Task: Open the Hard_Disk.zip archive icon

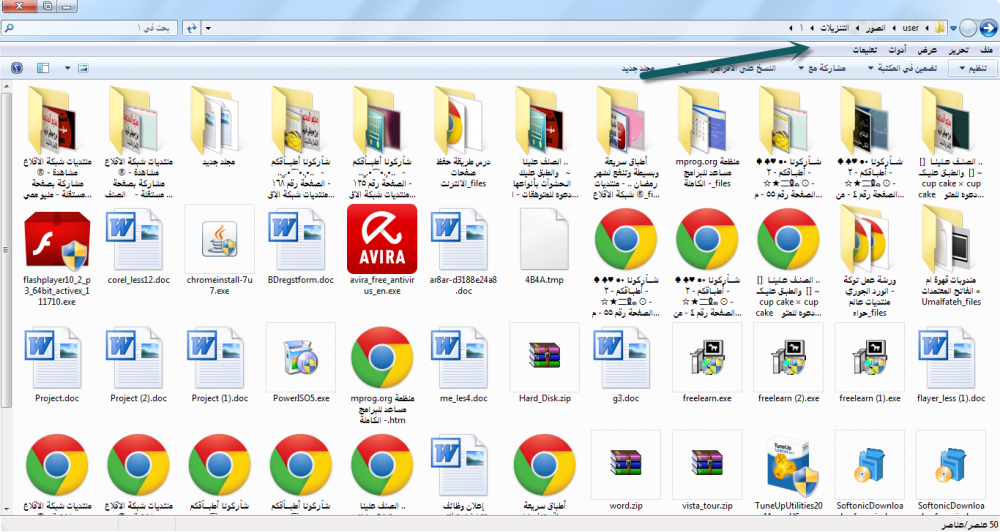Action: tap(544, 357)
